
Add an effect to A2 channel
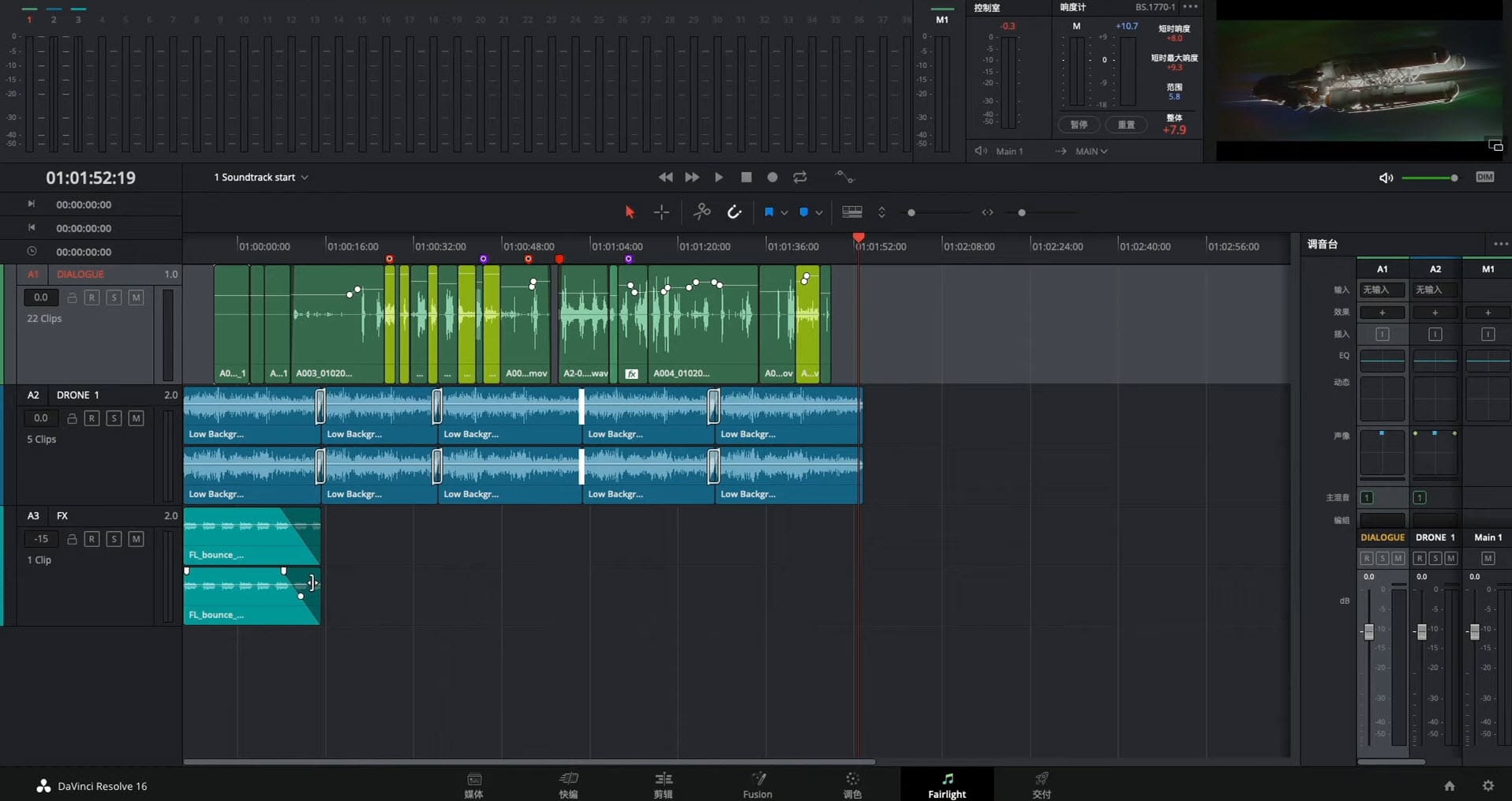[1435, 313]
